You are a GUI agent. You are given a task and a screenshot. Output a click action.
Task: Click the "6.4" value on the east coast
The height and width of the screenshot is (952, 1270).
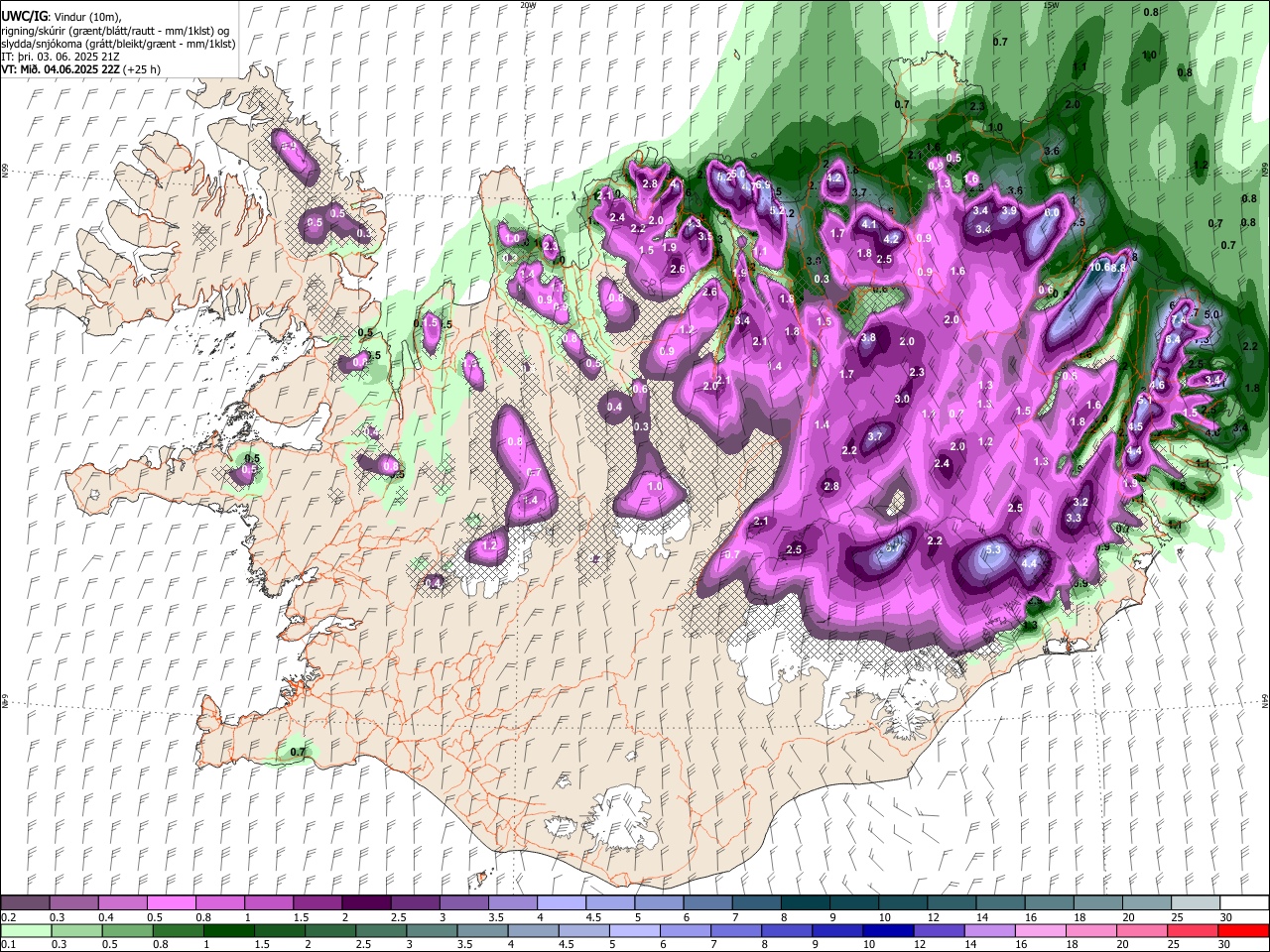(x=1172, y=339)
